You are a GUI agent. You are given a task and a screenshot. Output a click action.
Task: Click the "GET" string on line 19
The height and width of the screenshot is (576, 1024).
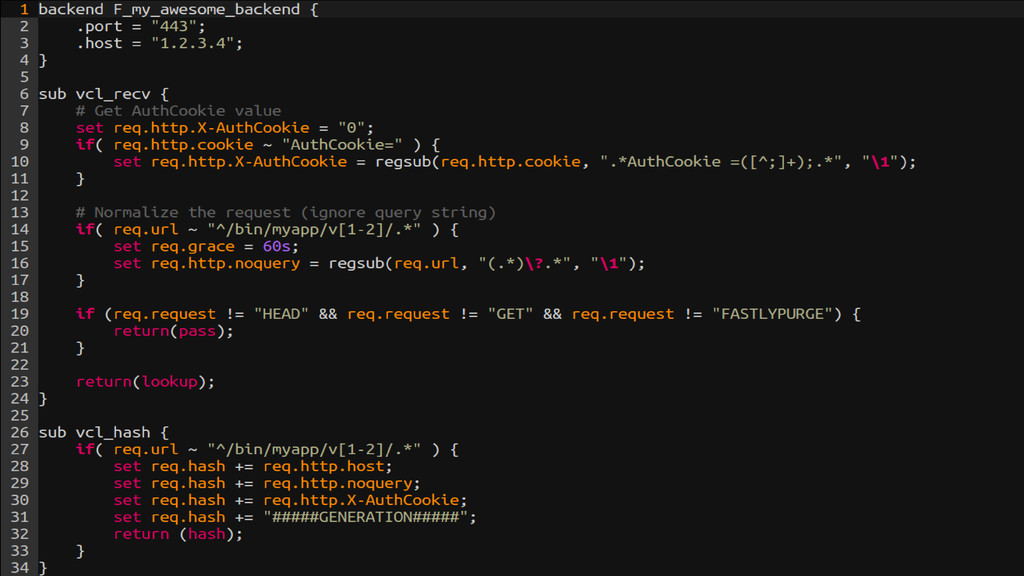point(510,314)
